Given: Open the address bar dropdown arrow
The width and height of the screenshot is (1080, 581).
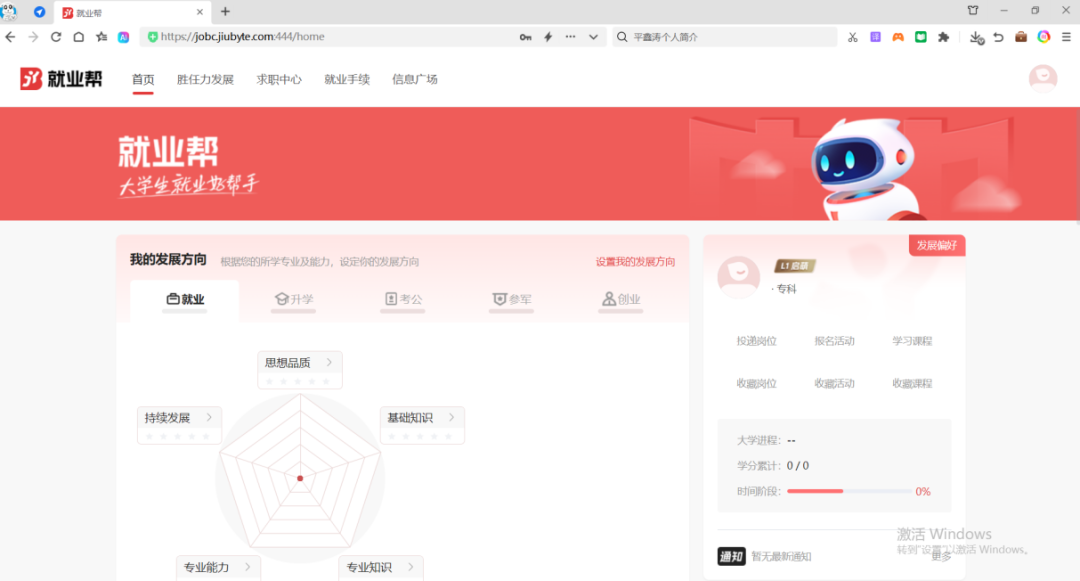Looking at the screenshot, I should [x=593, y=37].
